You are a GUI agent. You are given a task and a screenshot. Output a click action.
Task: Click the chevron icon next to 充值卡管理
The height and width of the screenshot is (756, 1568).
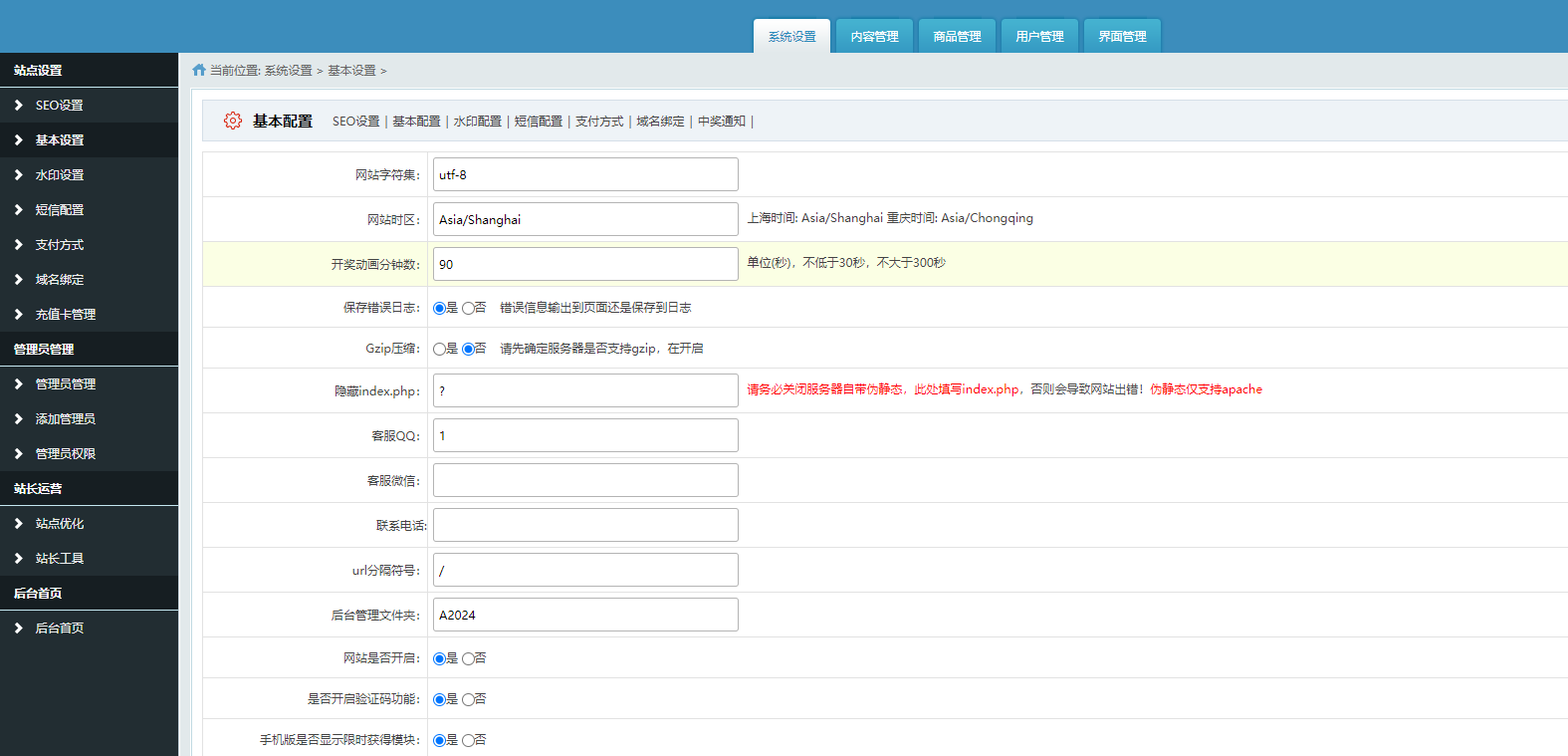(x=18, y=314)
